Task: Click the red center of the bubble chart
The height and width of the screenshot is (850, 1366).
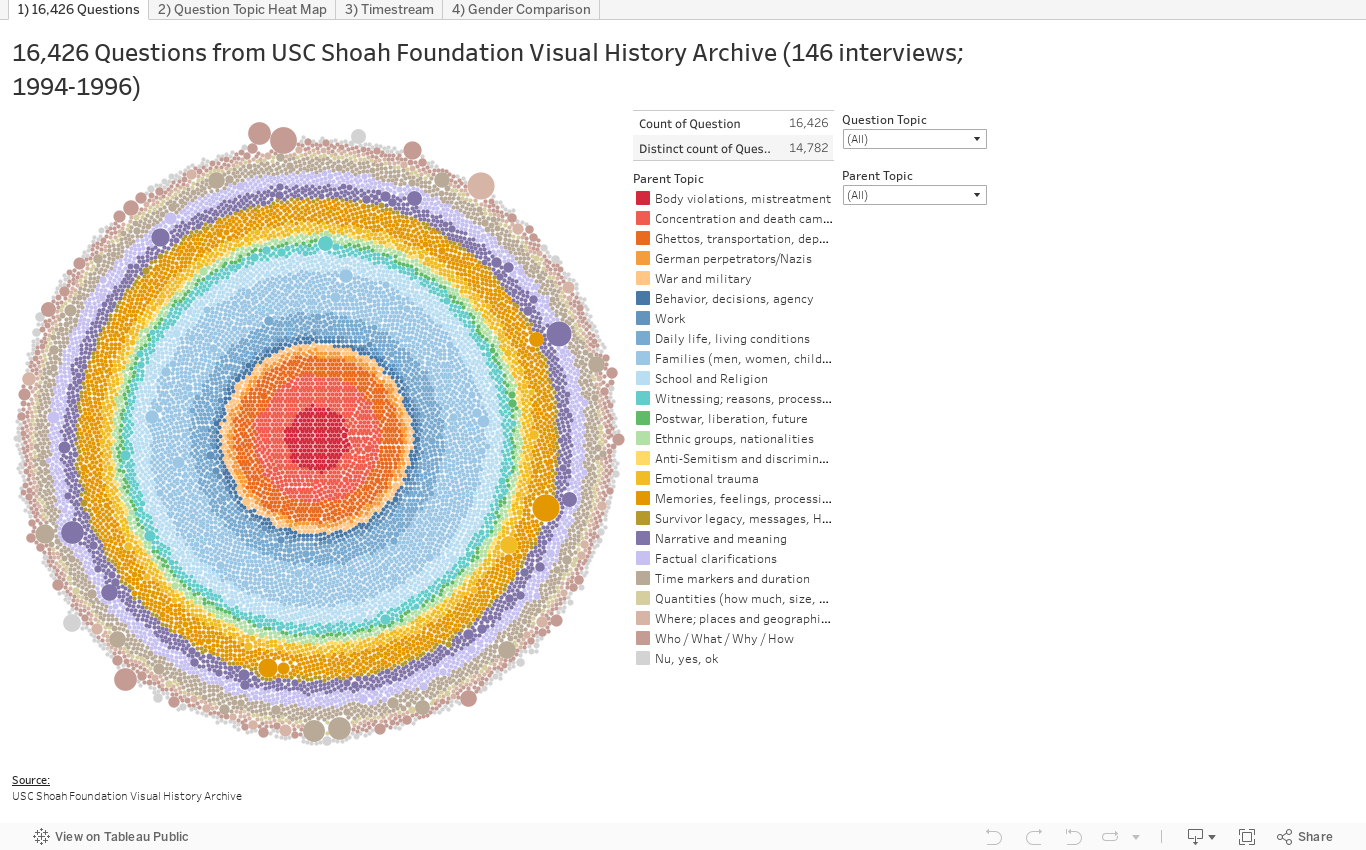Action: click(x=316, y=437)
